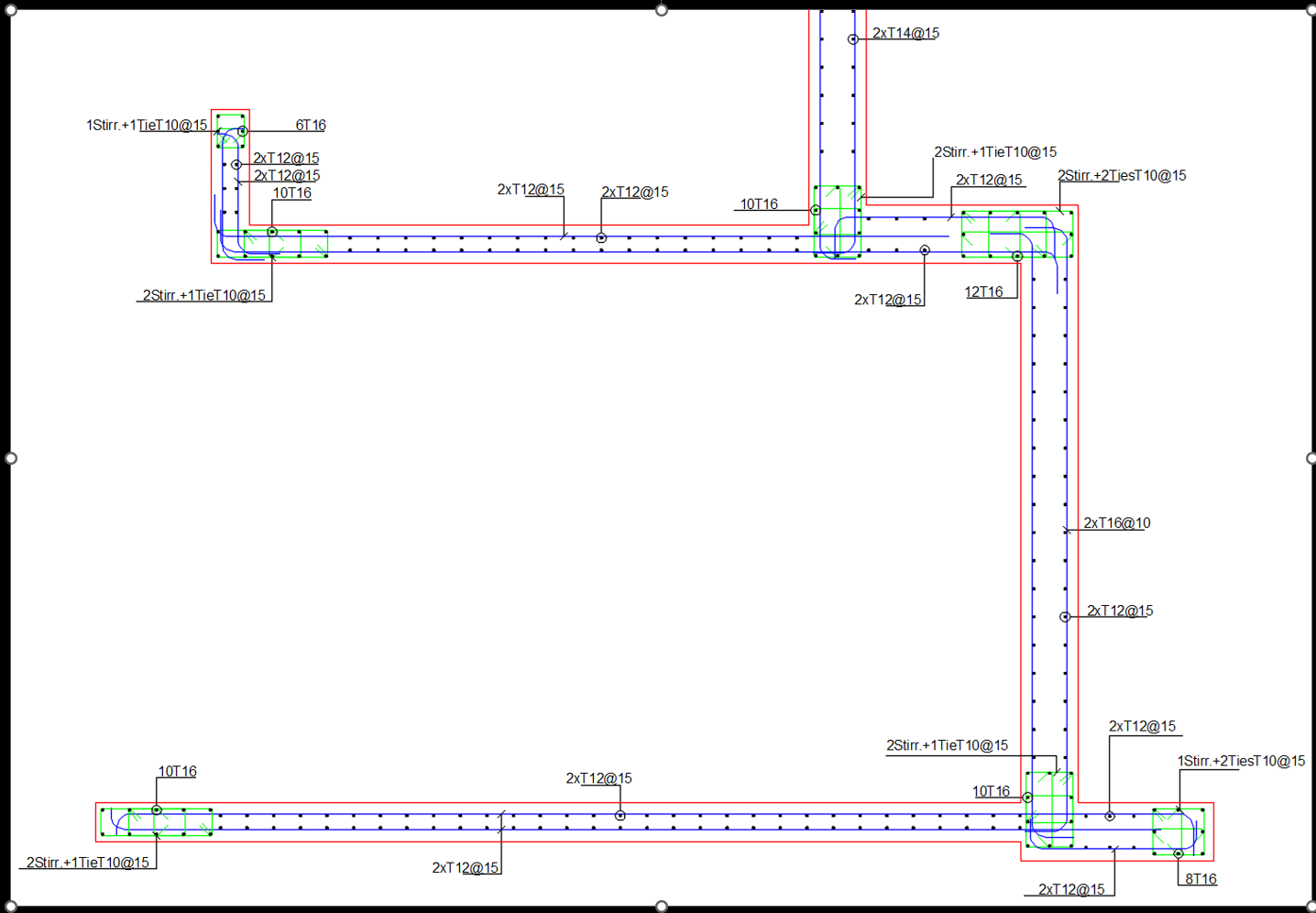Select the left-middle sizing handle of the image

click(11, 458)
